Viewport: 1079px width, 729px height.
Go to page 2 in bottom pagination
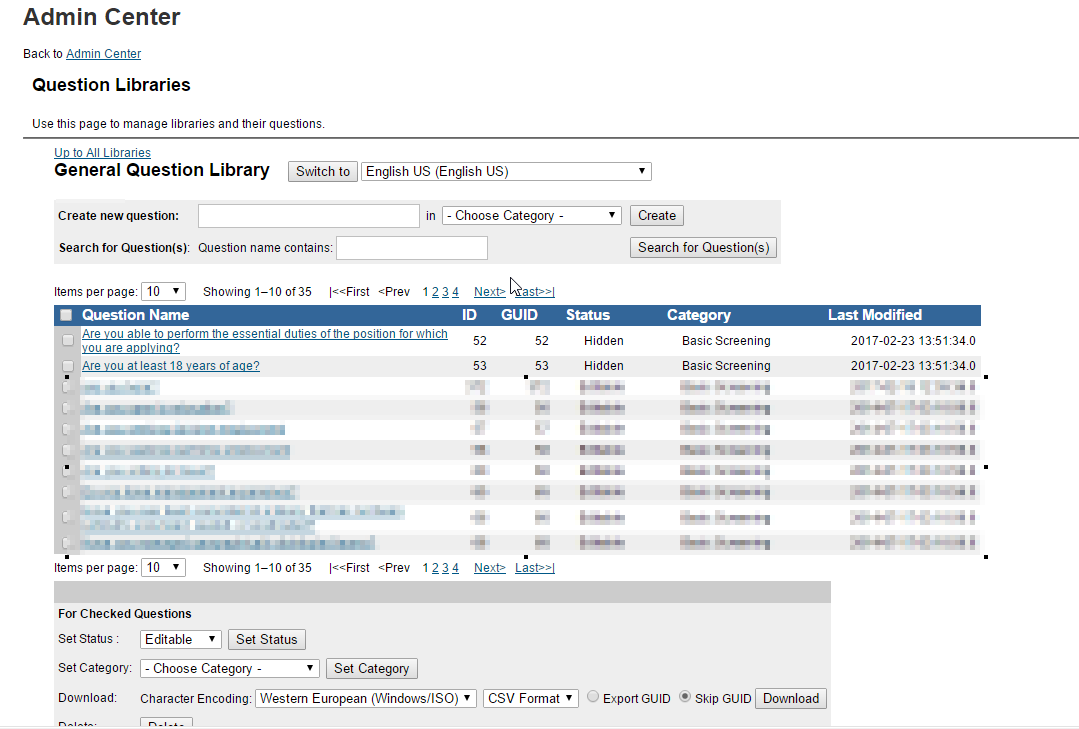click(x=435, y=568)
